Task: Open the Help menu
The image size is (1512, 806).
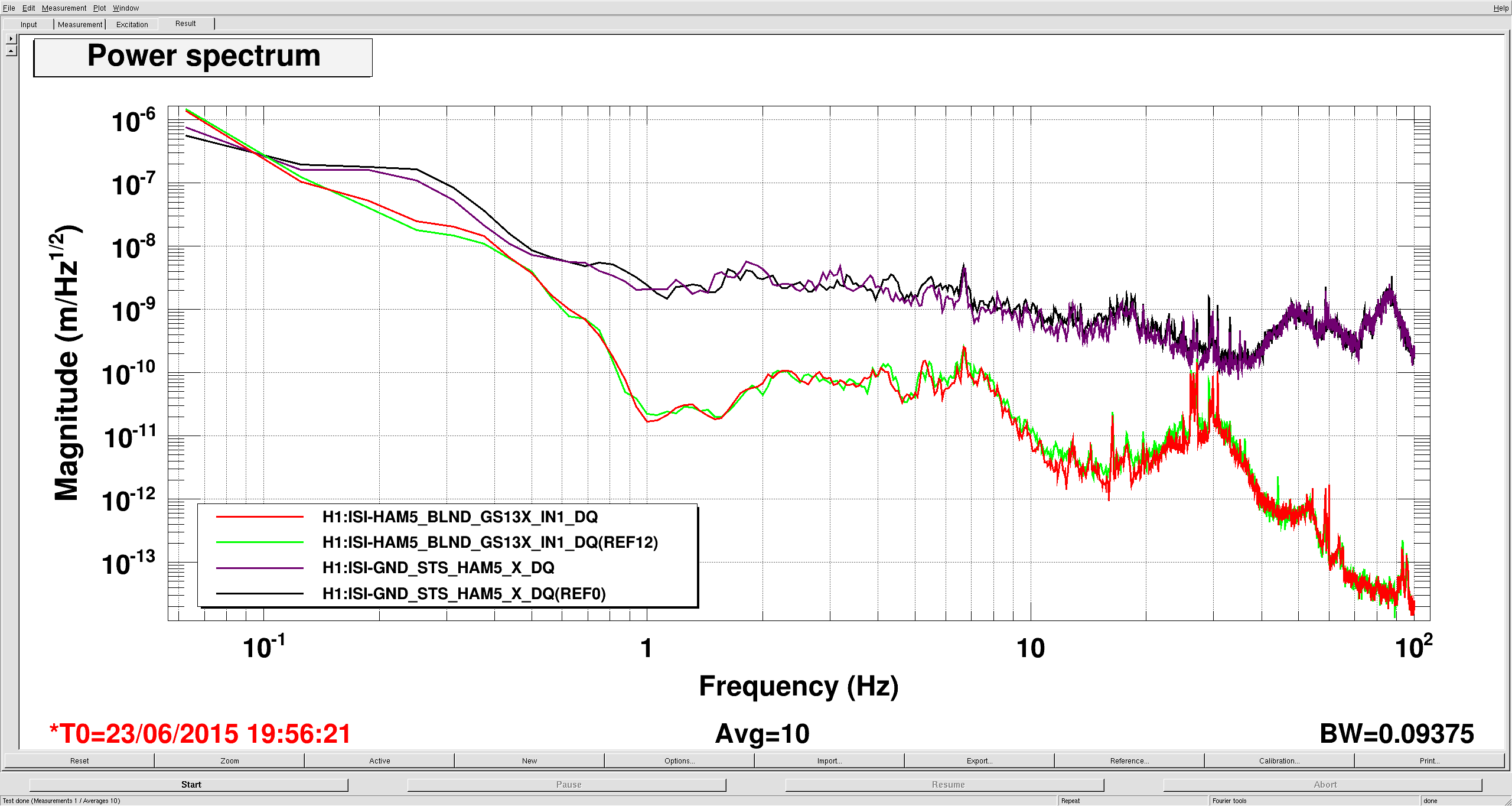Action: coord(1501,8)
